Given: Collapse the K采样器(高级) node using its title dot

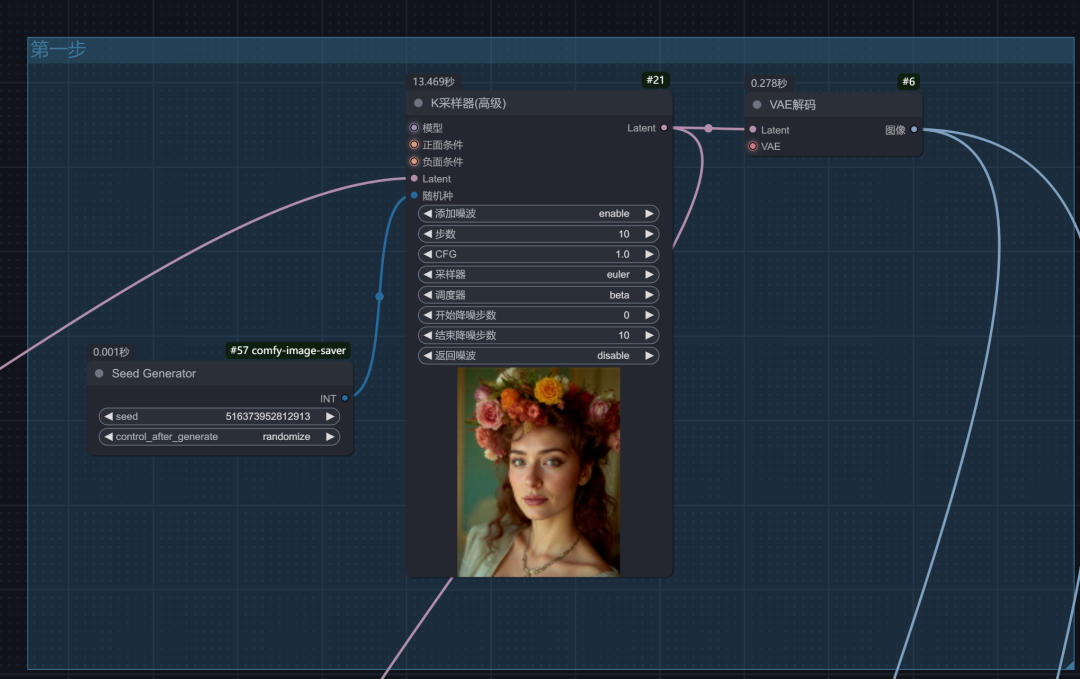Looking at the screenshot, I should pos(418,103).
